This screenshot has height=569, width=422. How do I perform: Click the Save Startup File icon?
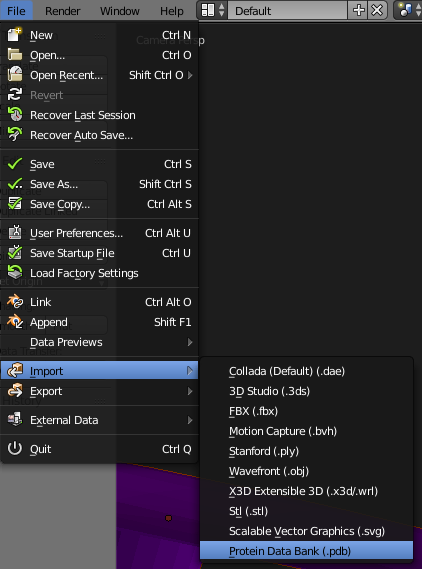(15, 253)
